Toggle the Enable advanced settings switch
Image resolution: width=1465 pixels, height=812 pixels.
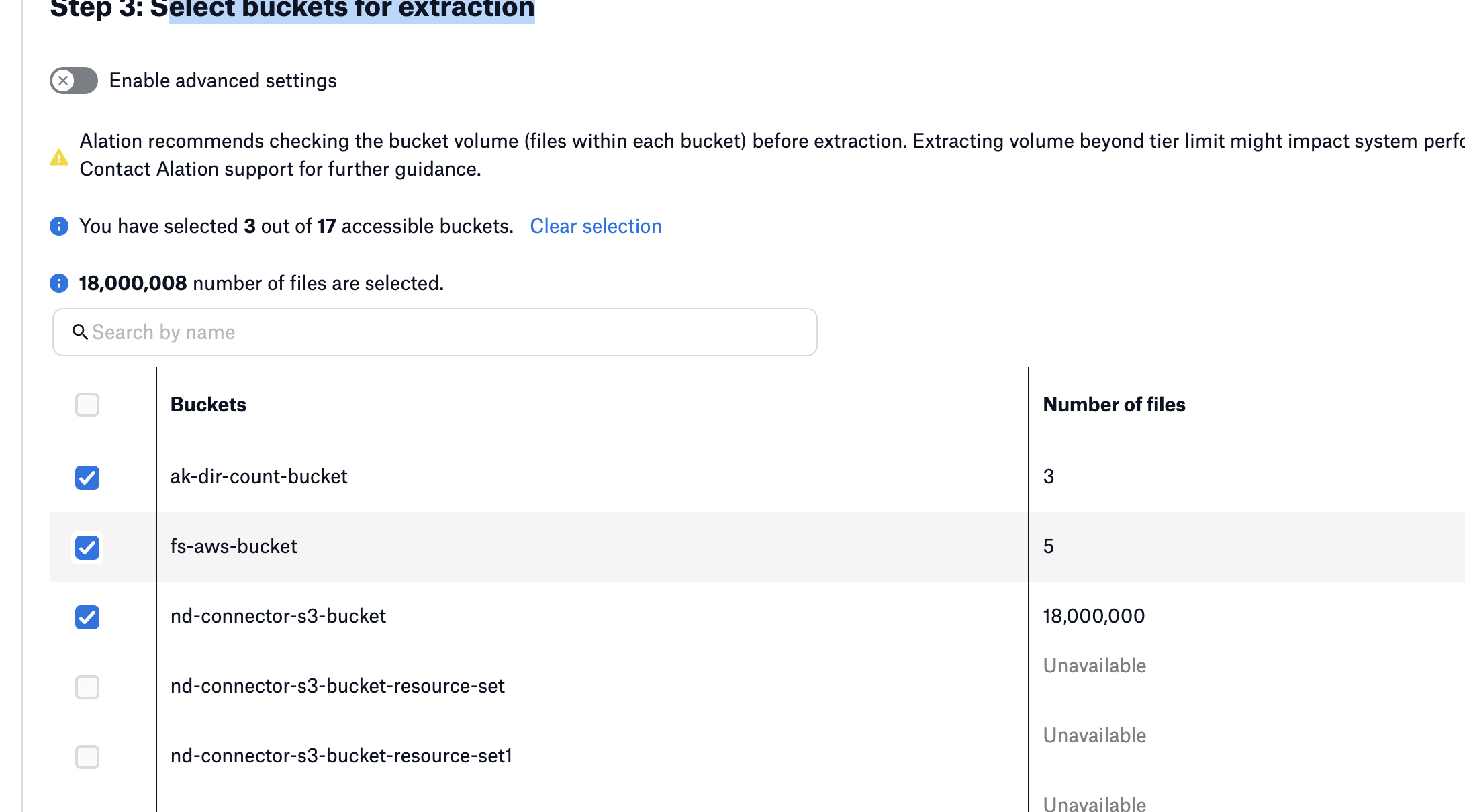click(74, 81)
